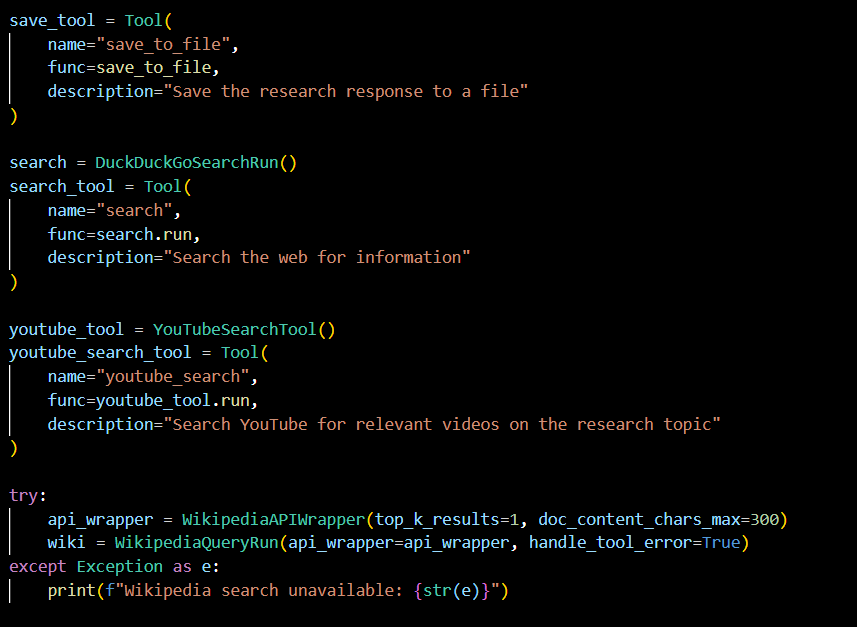Viewport: 857px width, 627px height.
Task: Click the func=save_to_file argument
Action: tap(130, 68)
